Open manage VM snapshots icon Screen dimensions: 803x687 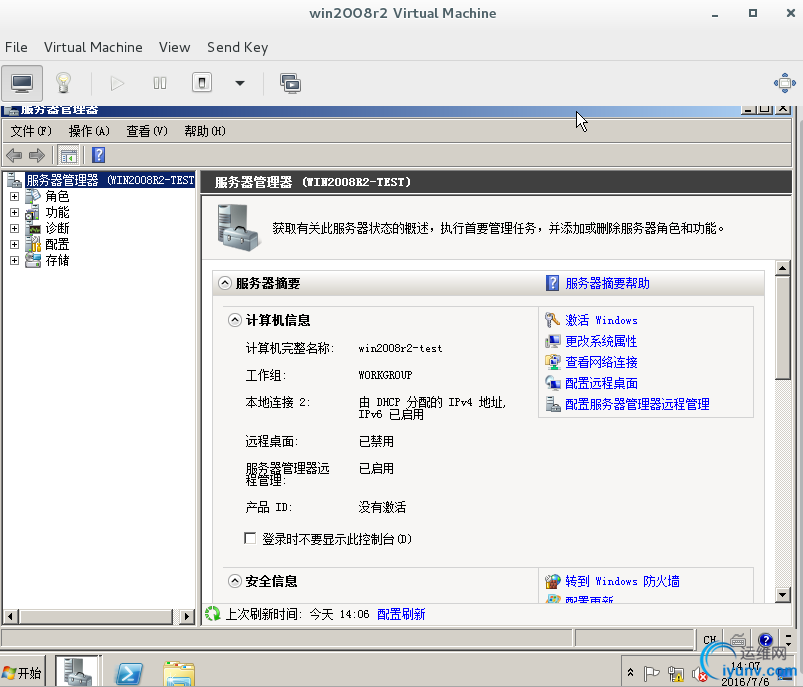pos(290,83)
